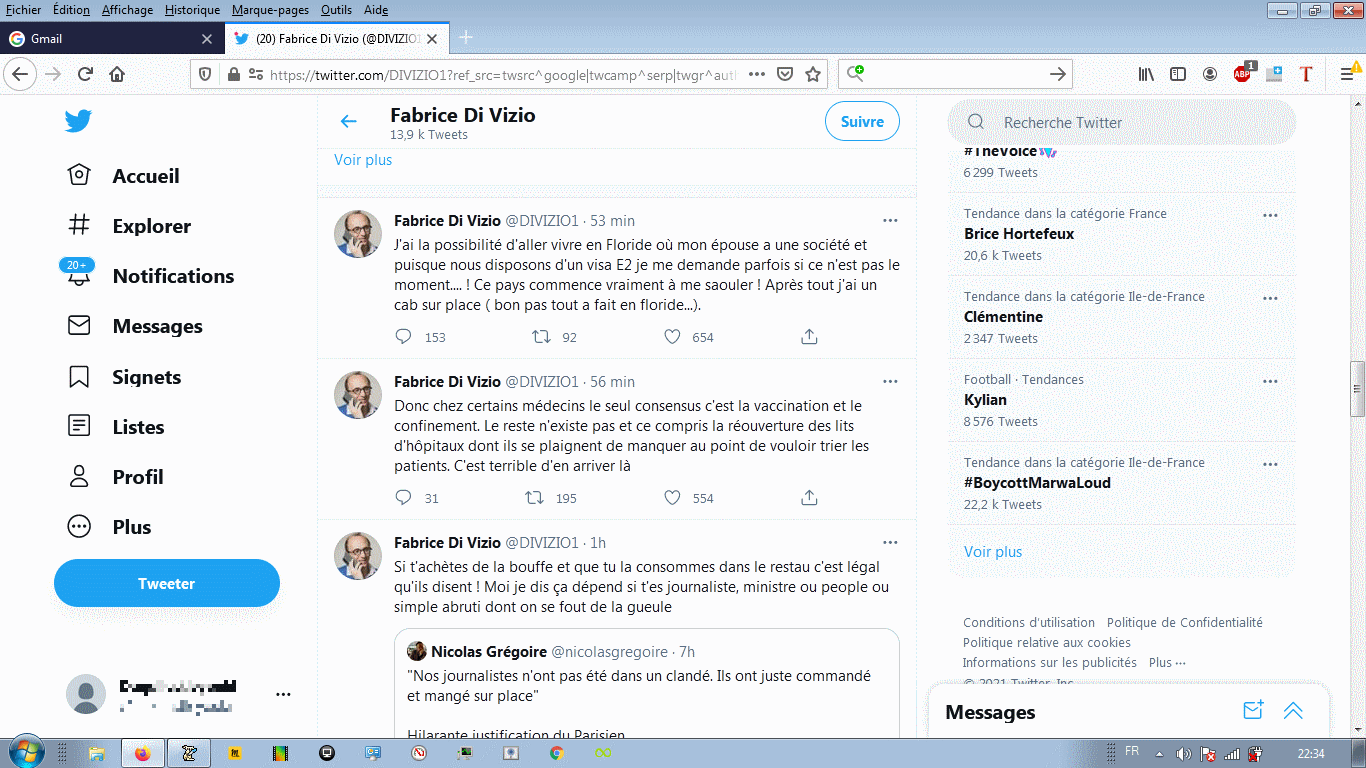Open the Adblock Plus extension
The width and height of the screenshot is (1366, 768).
pos(1243,73)
